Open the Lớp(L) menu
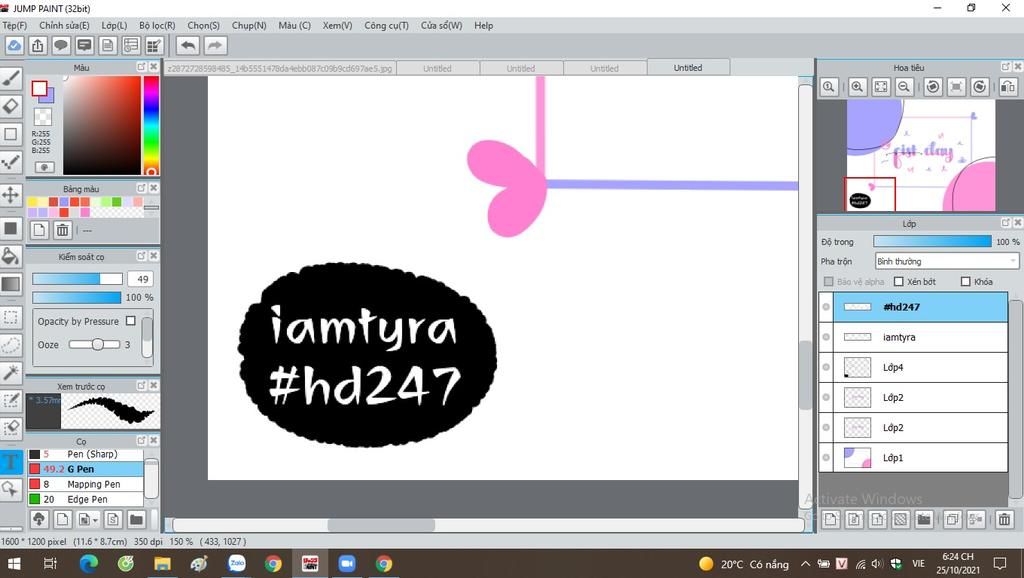Screen dimensions: 1024x578 [x=114, y=25]
